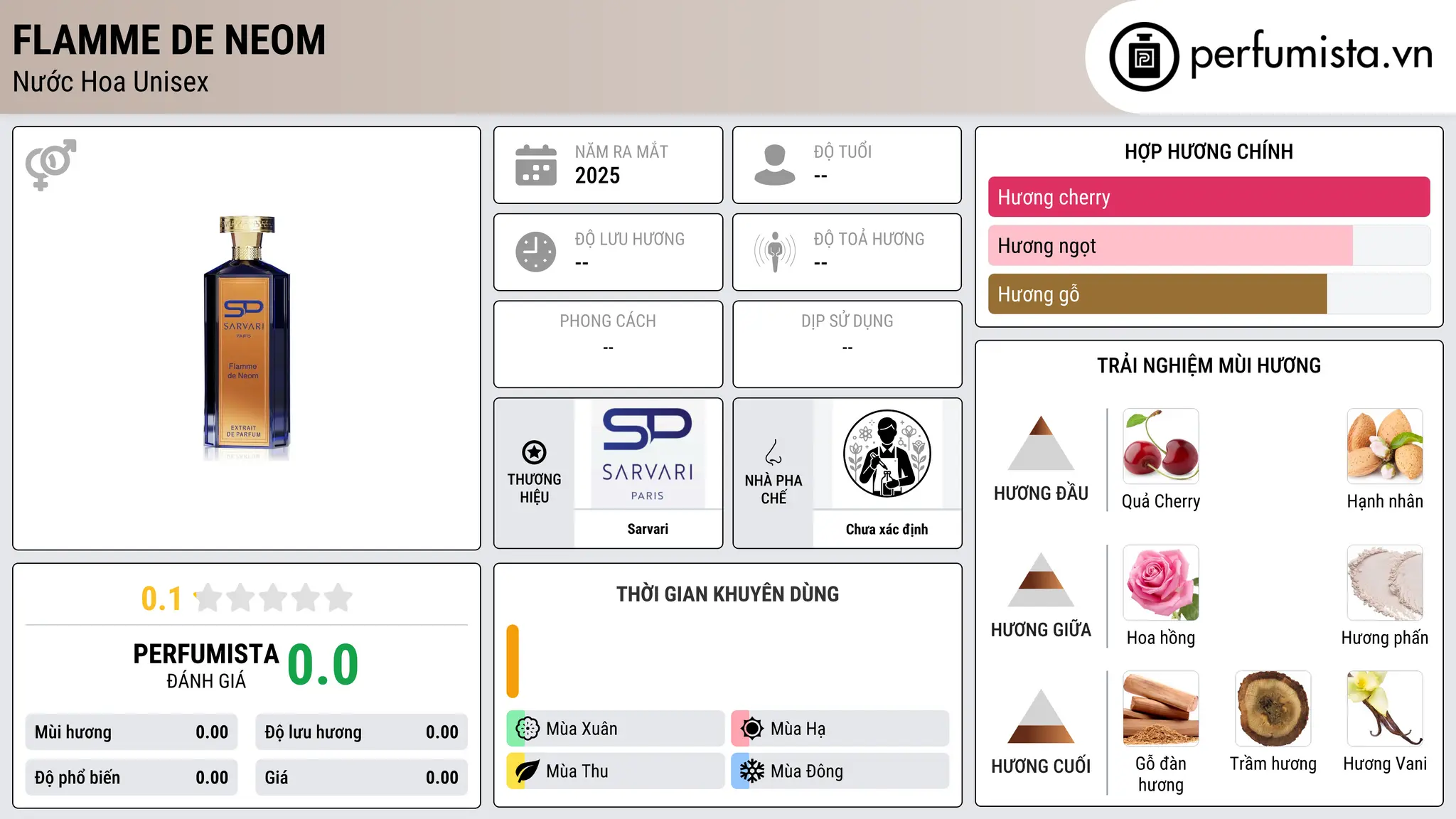Viewport: 1456px width, 819px height.
Task: Click the Nước Hoa Unisex subtitle
Action: coord(111,82)
